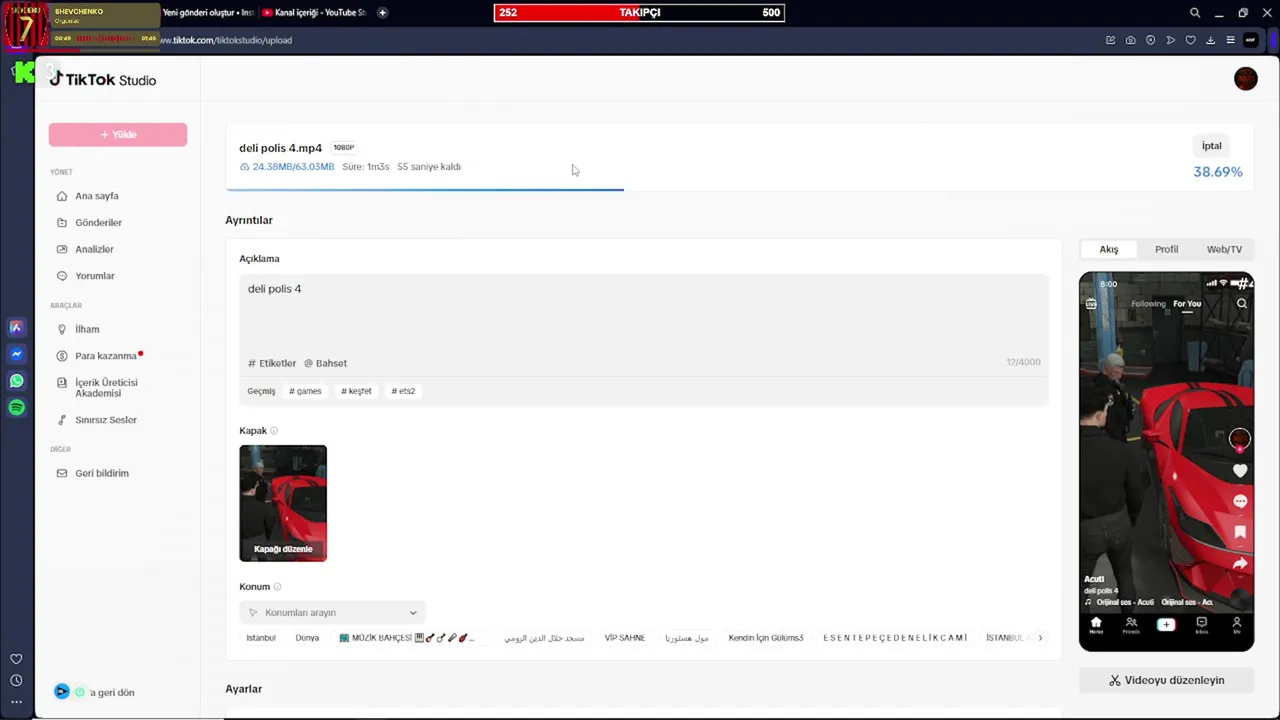This screenshot has width=1280, height=720.
Task: Click the snapshot camera toolbar icon
Action: [x=1130, y=40]
